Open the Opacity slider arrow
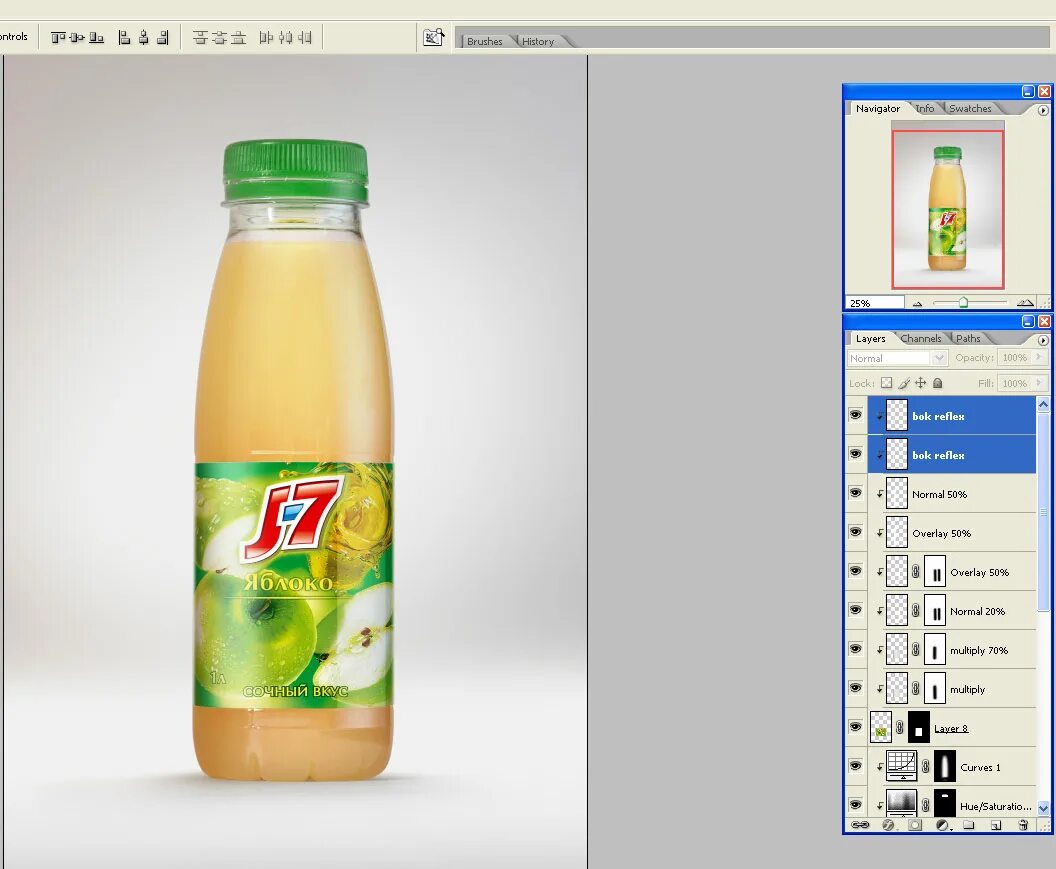Image resolution: width=1056 pixels, height=869 pixels. (1041, 357)
